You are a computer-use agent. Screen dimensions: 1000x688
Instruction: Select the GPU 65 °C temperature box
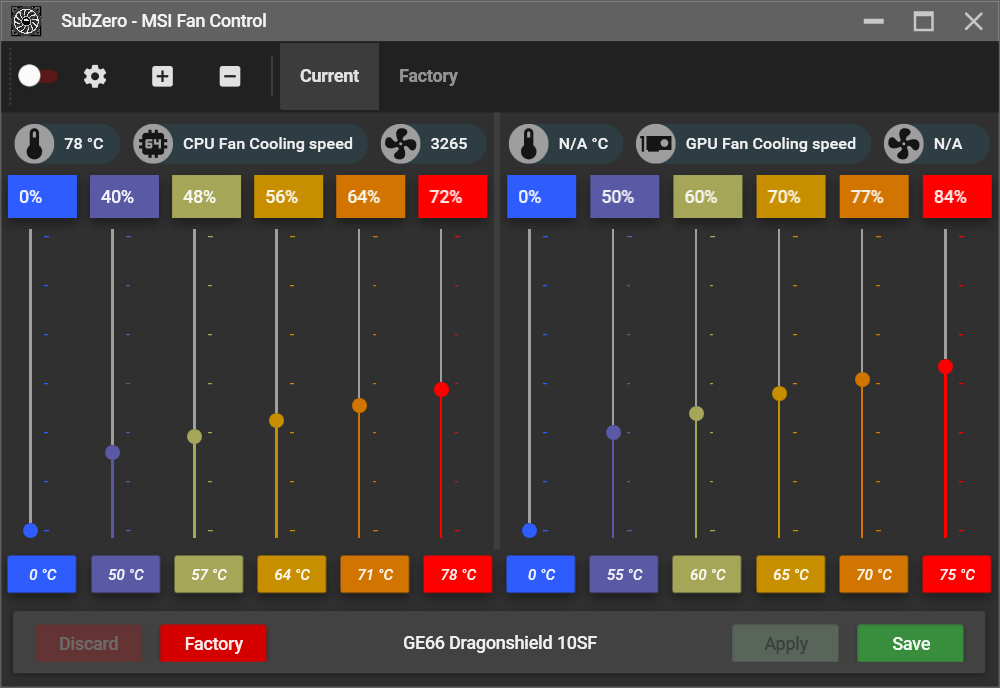click(790, 575)
